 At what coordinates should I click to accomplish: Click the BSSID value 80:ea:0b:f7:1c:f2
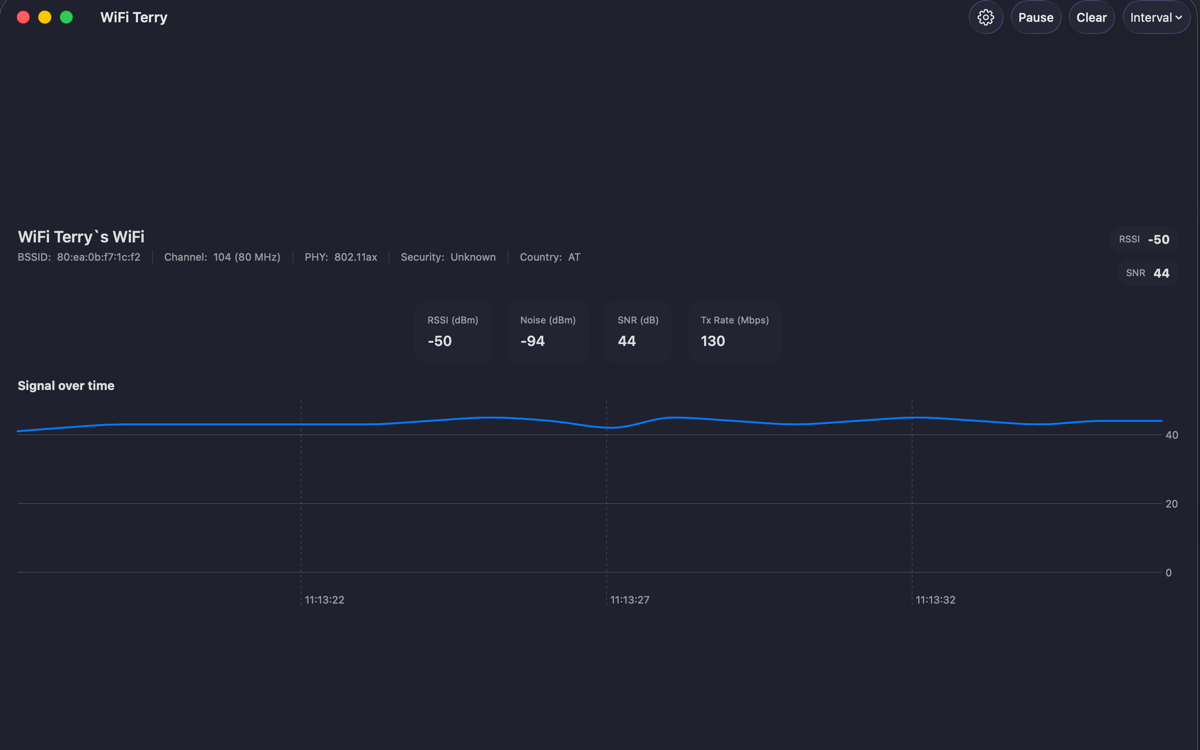(x=99, y=257)
